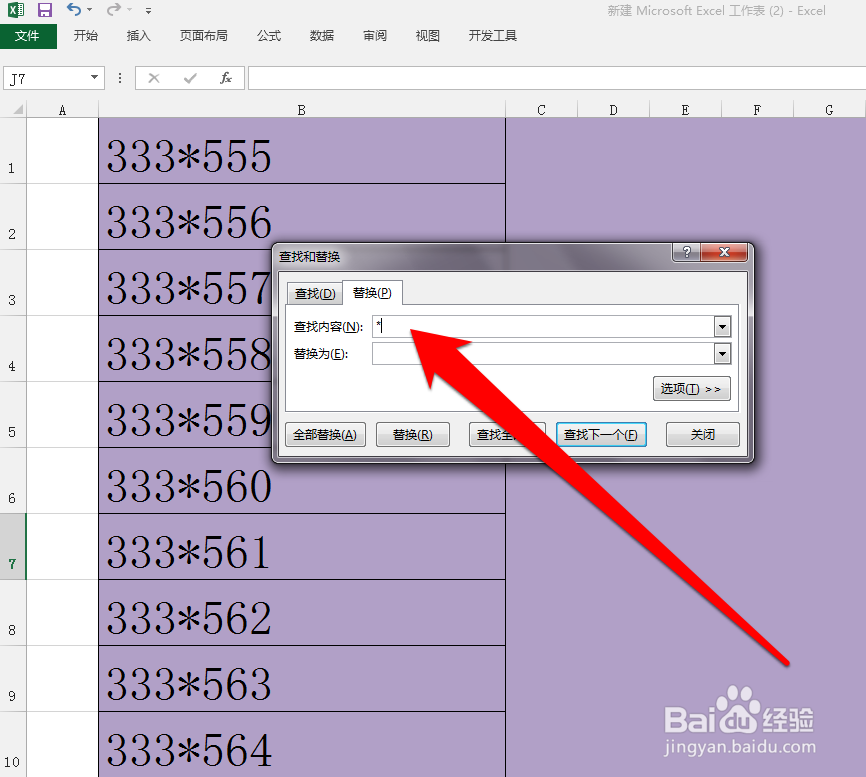Click the Excel application icon
The height and width of the screenshot is (777, 866).
[x=15, y=10]
